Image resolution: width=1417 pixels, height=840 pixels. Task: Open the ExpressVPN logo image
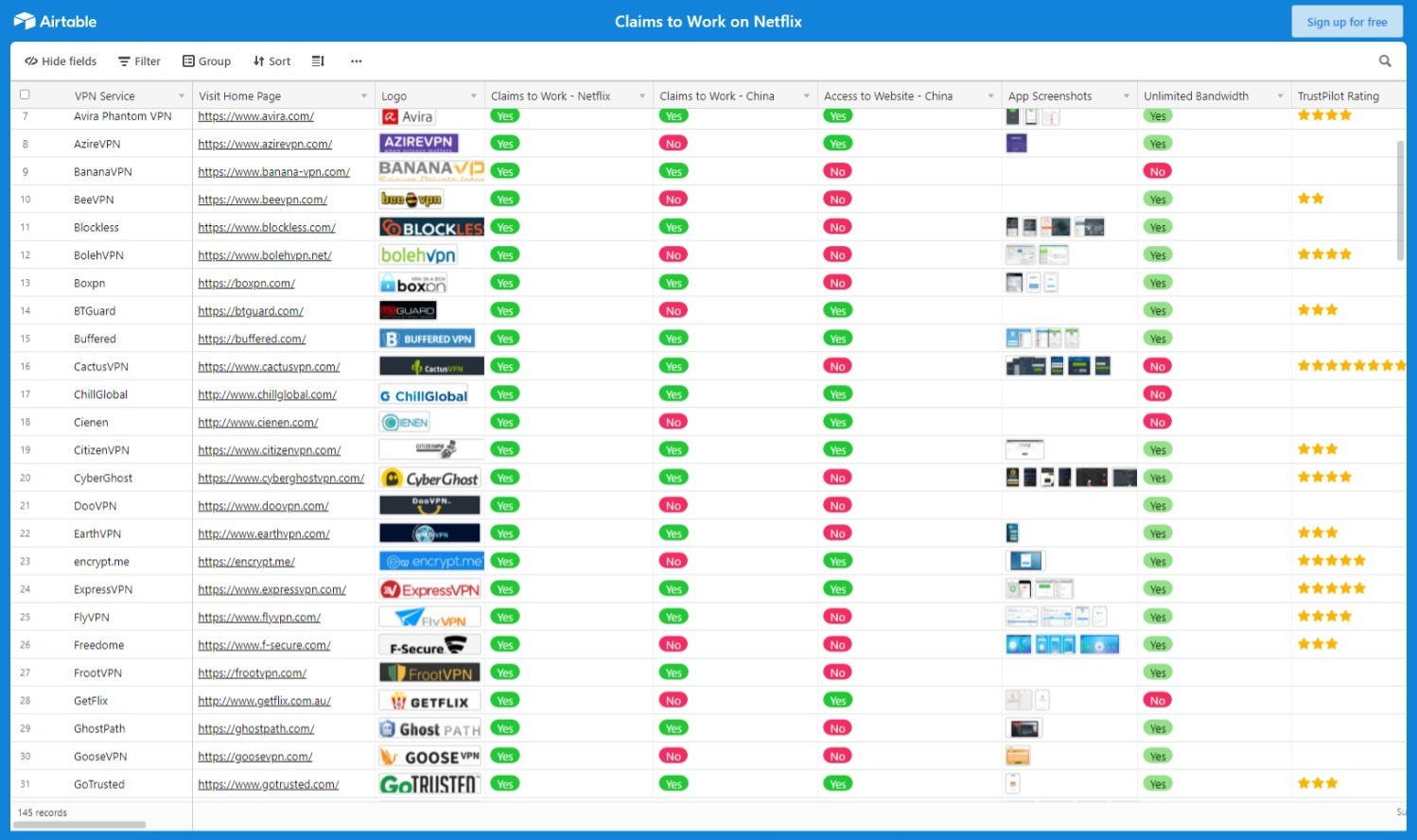(x=430, y=589)
